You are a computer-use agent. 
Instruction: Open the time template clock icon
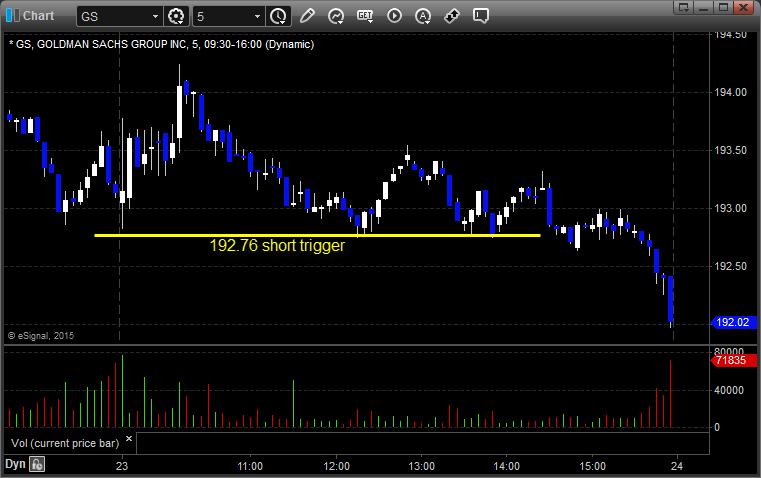pyautogui.click(x=278, y=16)
